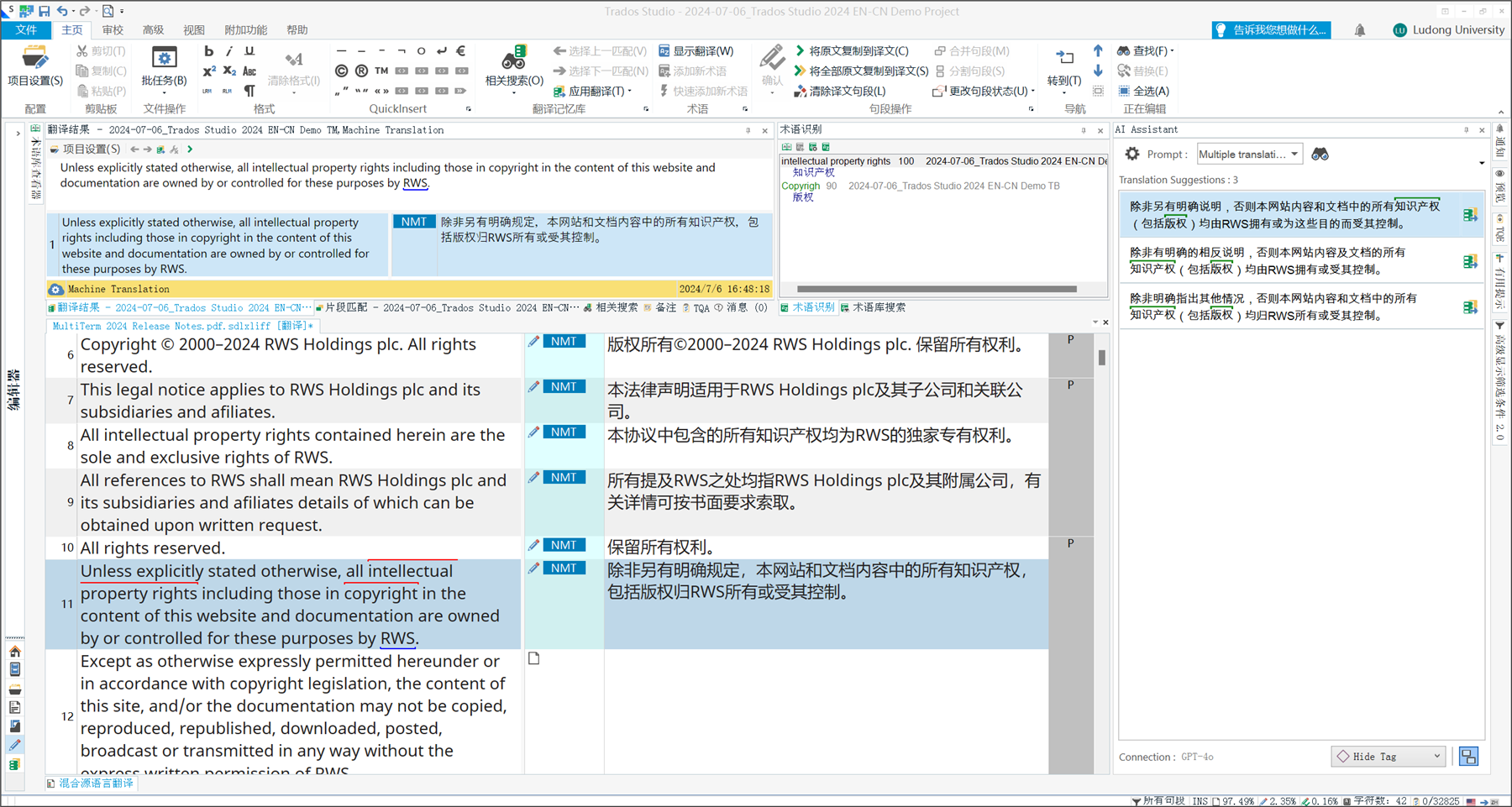Expand QuickInsert group dialog launcher
Image resolution: width=1512 pixels, height=807 pixels.
[x=468, y=109]
